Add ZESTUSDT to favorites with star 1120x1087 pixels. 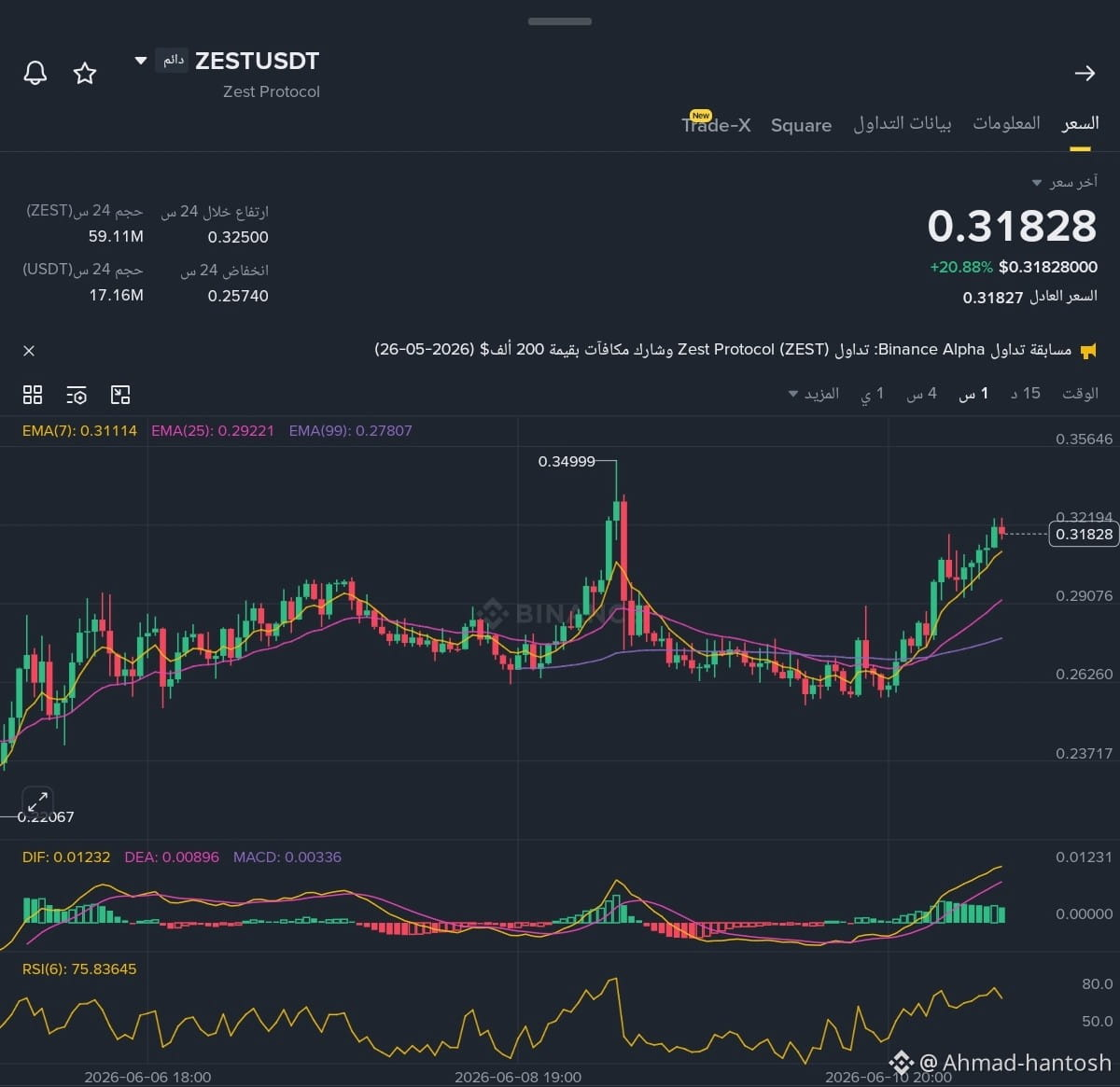pos(85,73)
